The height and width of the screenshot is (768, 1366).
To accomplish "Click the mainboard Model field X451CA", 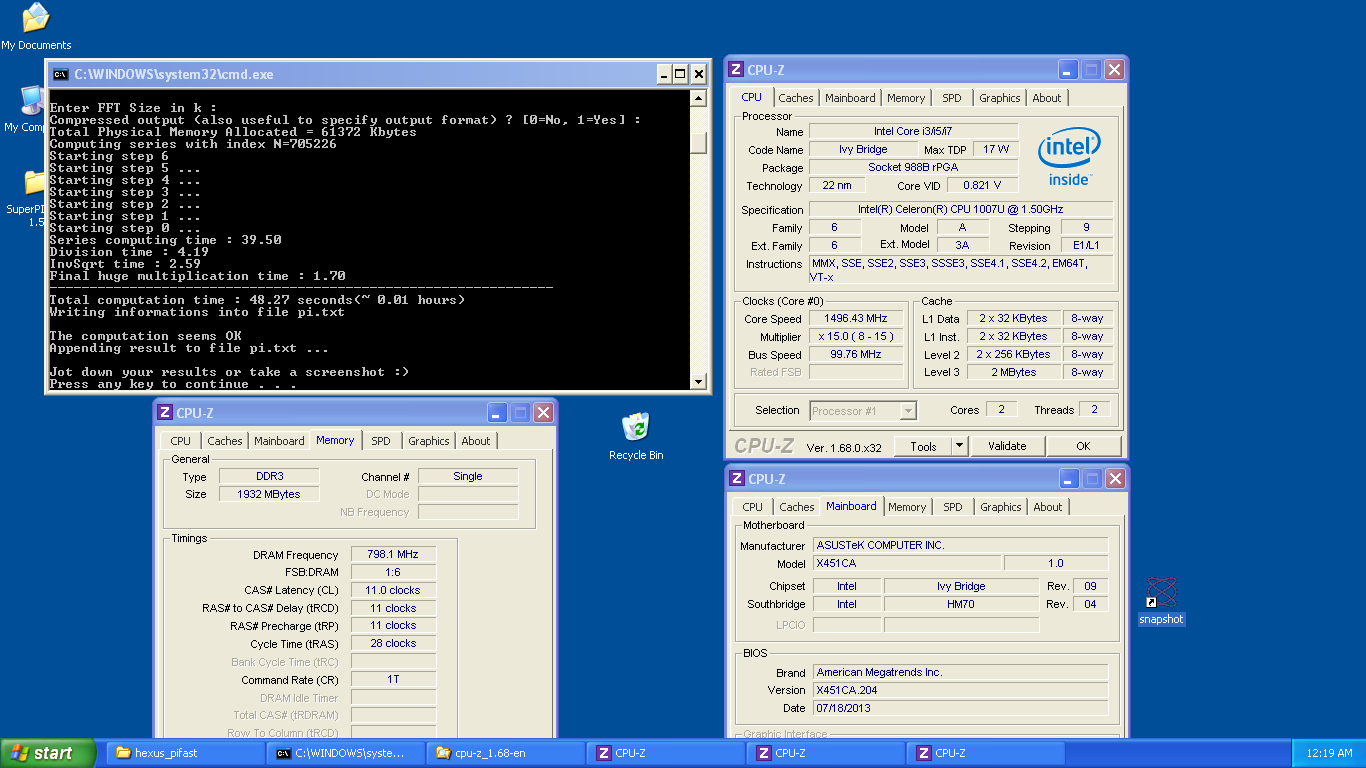I will coord(906,564).
